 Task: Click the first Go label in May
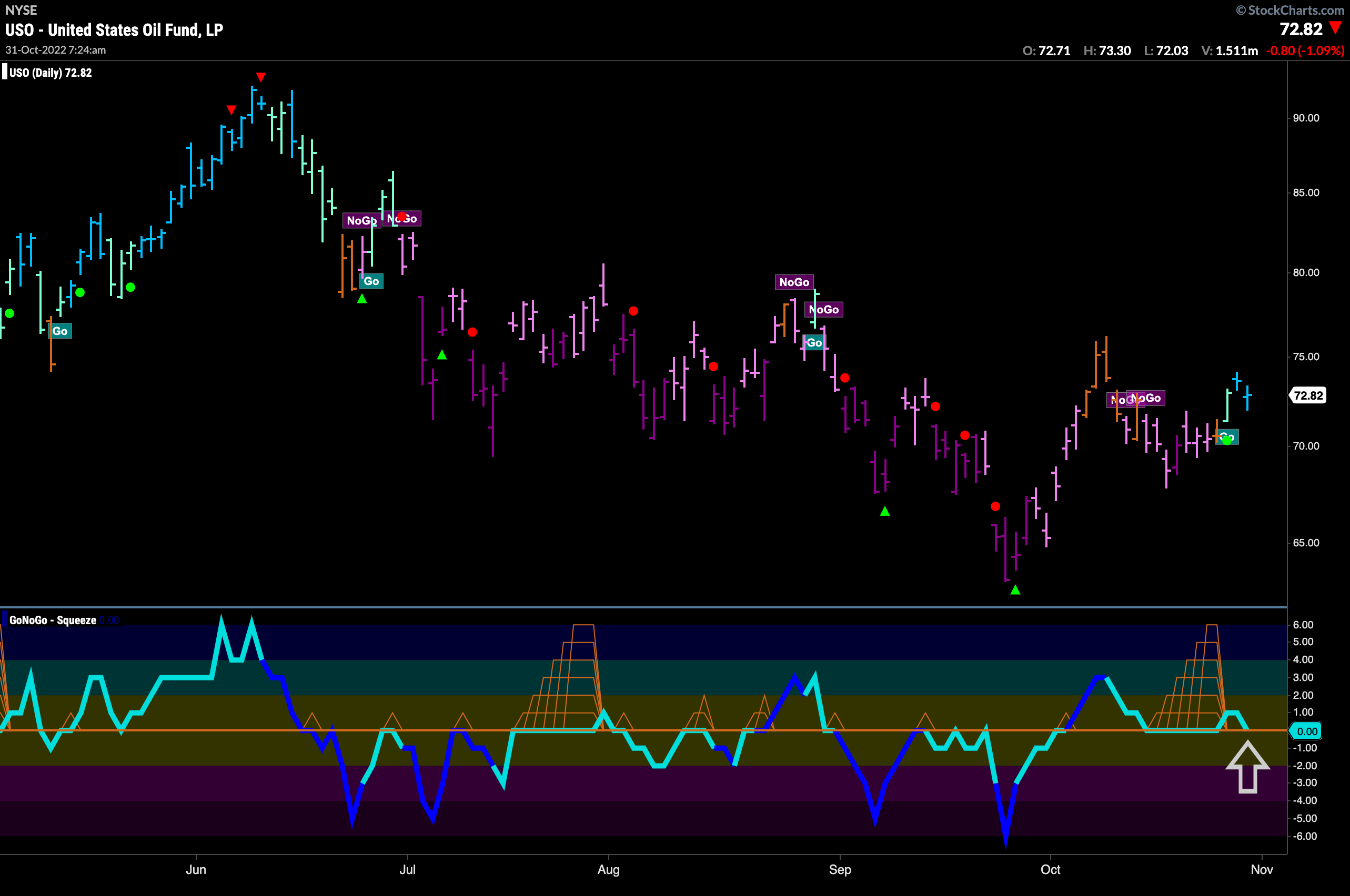tap(60, 331)
